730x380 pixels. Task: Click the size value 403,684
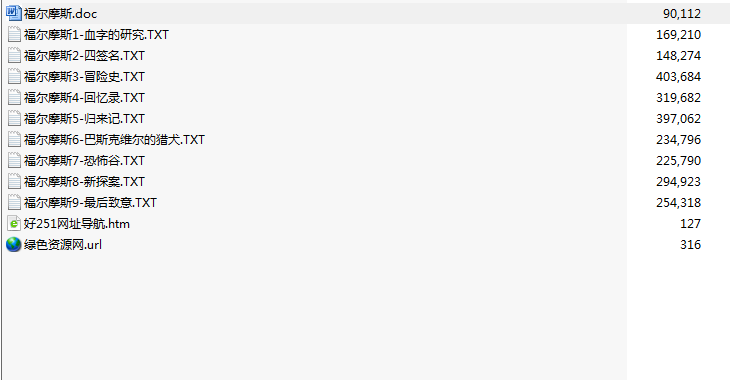coord(678,76)
